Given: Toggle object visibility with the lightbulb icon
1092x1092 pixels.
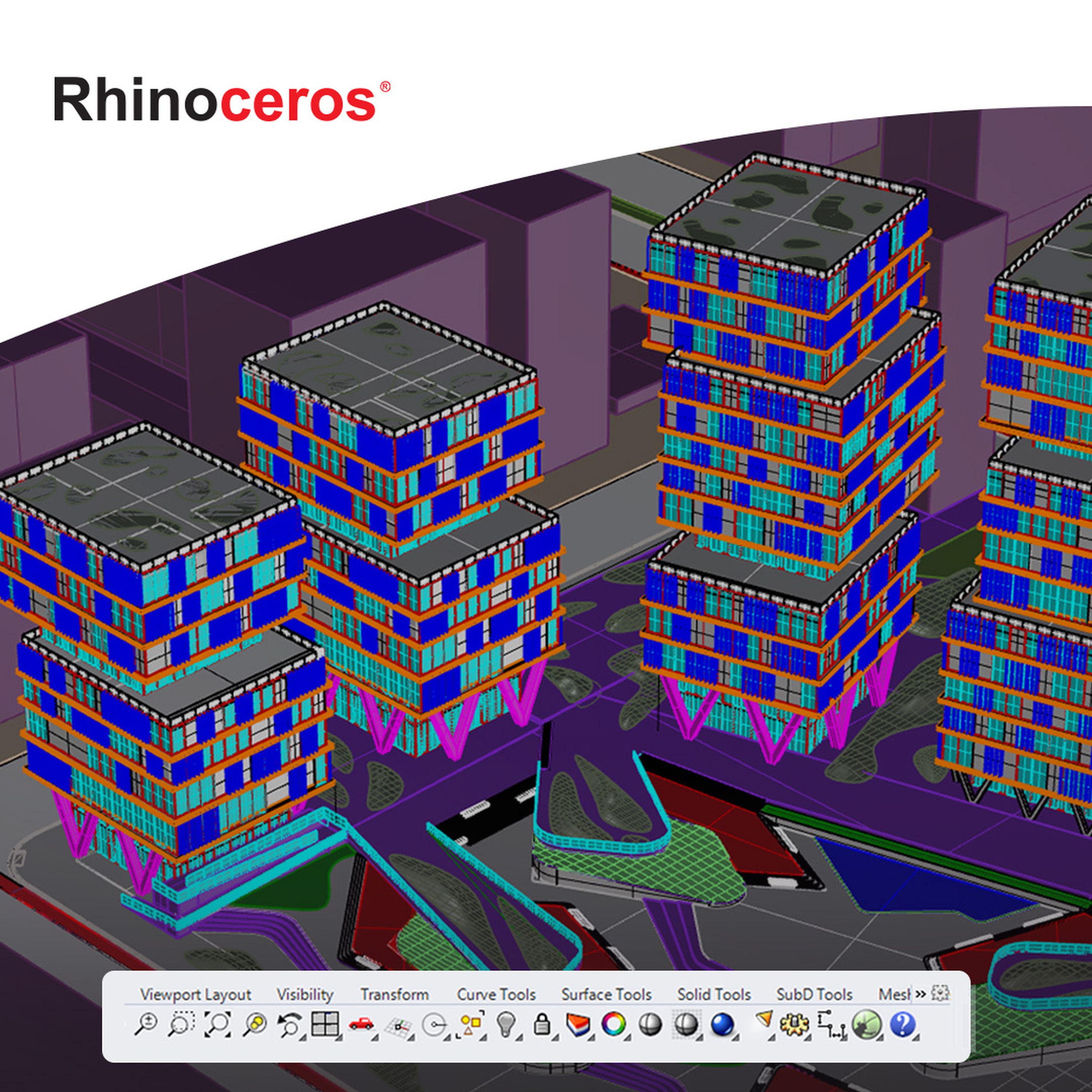Looking at the screenshot, I should point(506,1024).
